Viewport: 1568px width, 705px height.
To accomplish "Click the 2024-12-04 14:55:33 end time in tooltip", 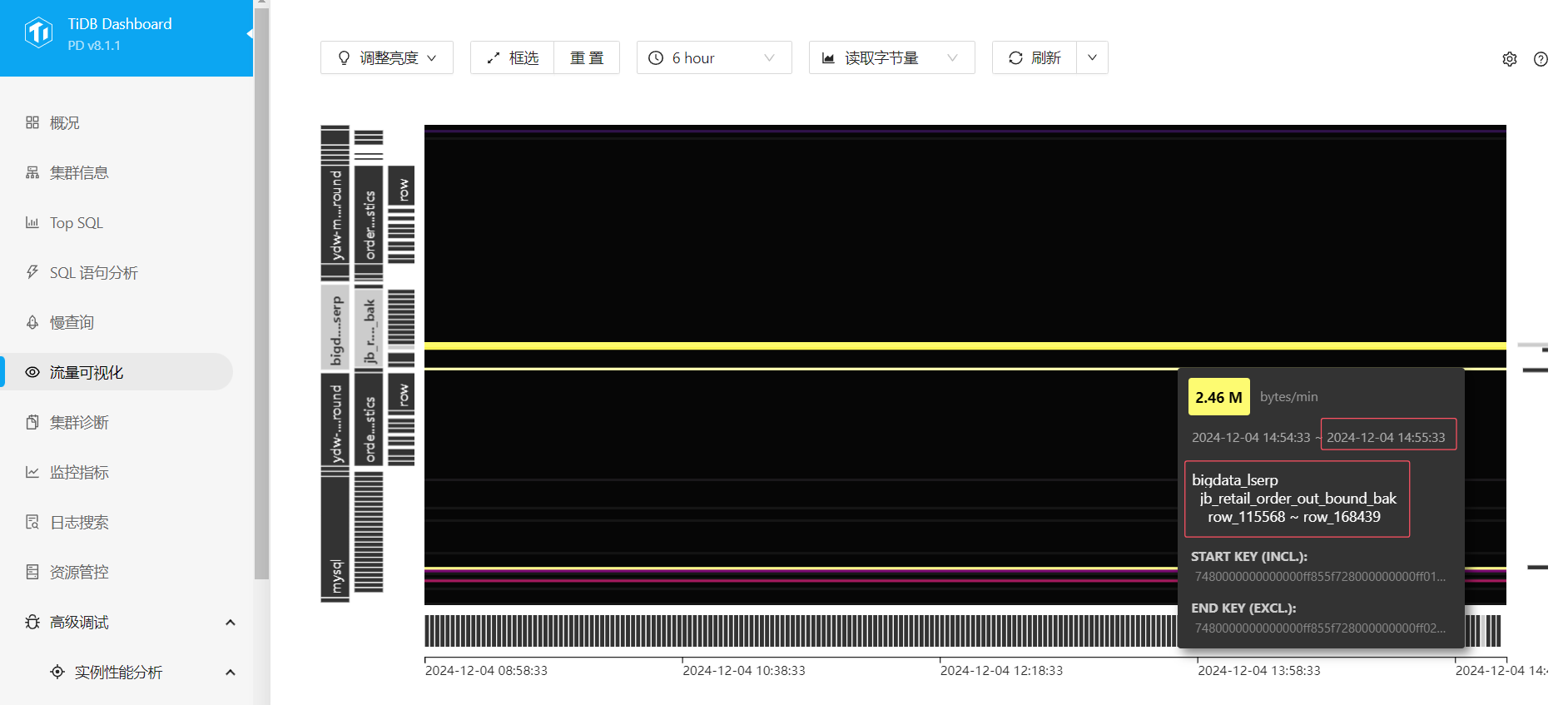I will click(1386, 437).
